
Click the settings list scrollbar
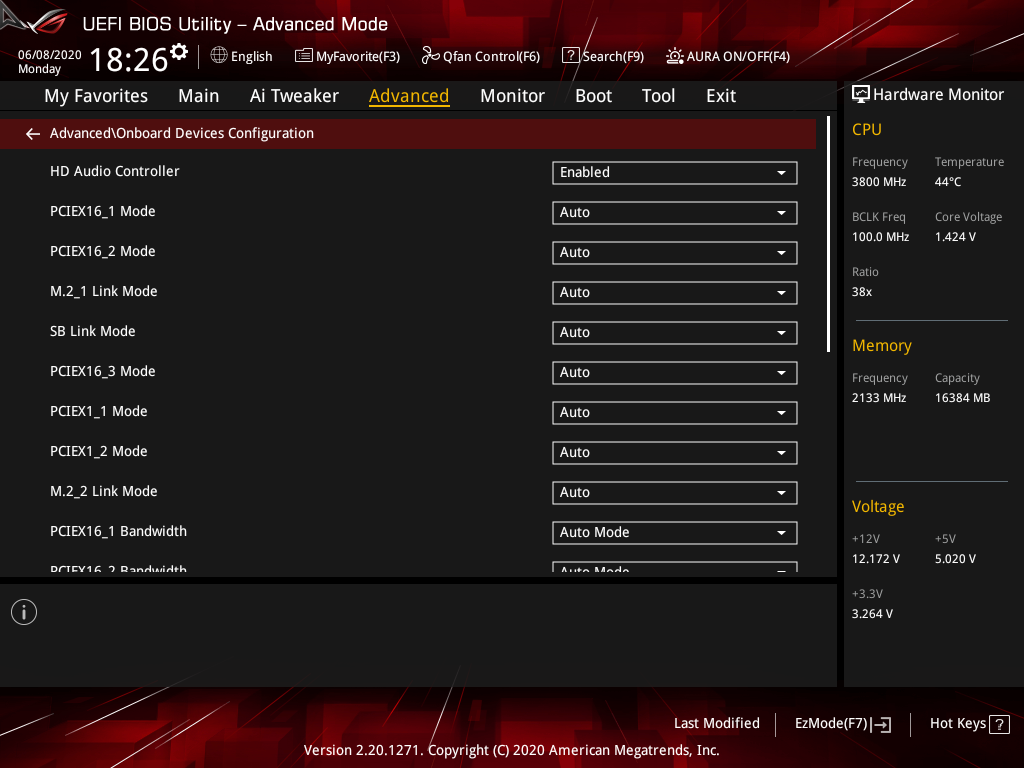click(x=829, y=234)
